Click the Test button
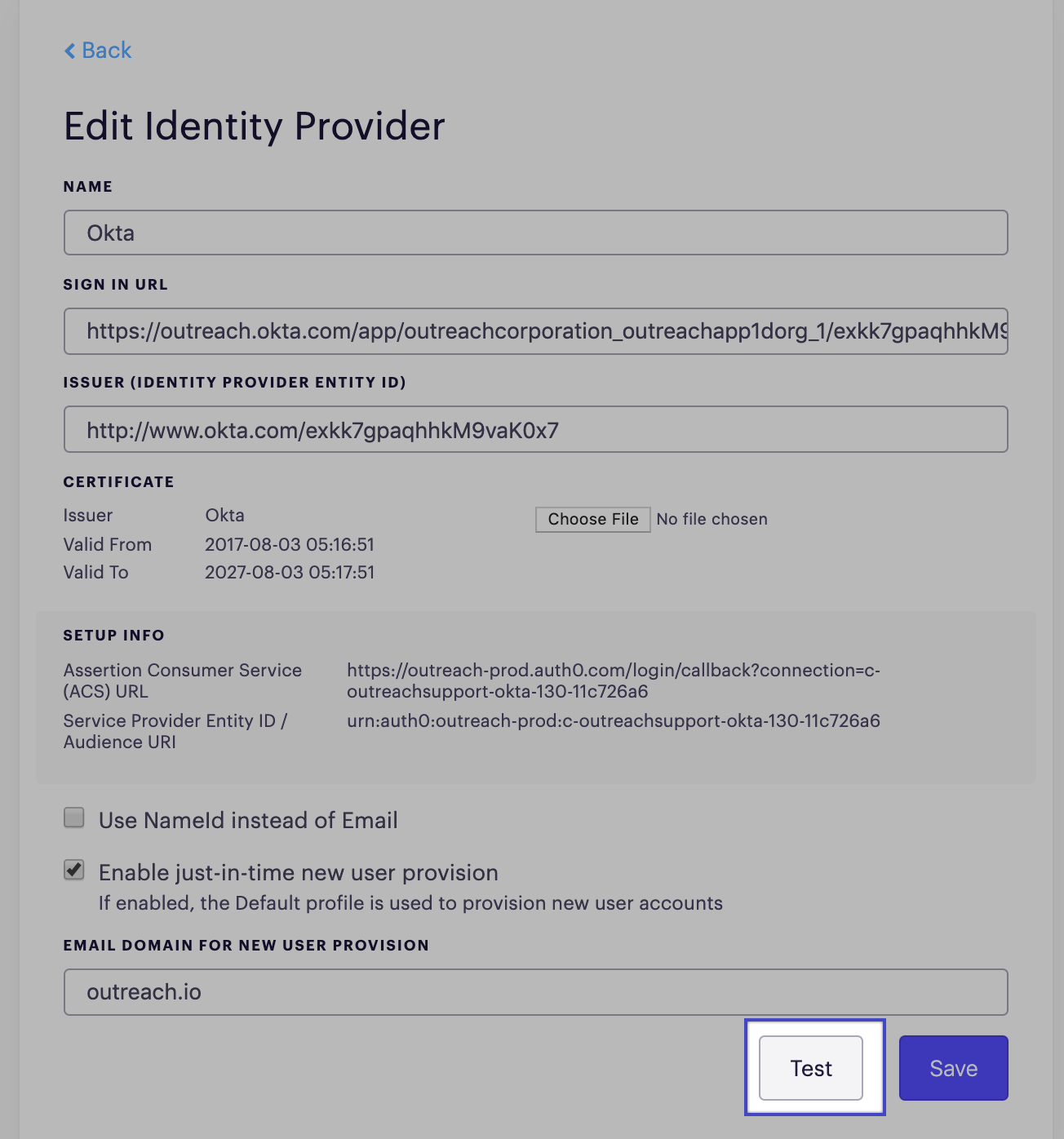This screenshot has height=1139, width=1064. click(811, 1068)
